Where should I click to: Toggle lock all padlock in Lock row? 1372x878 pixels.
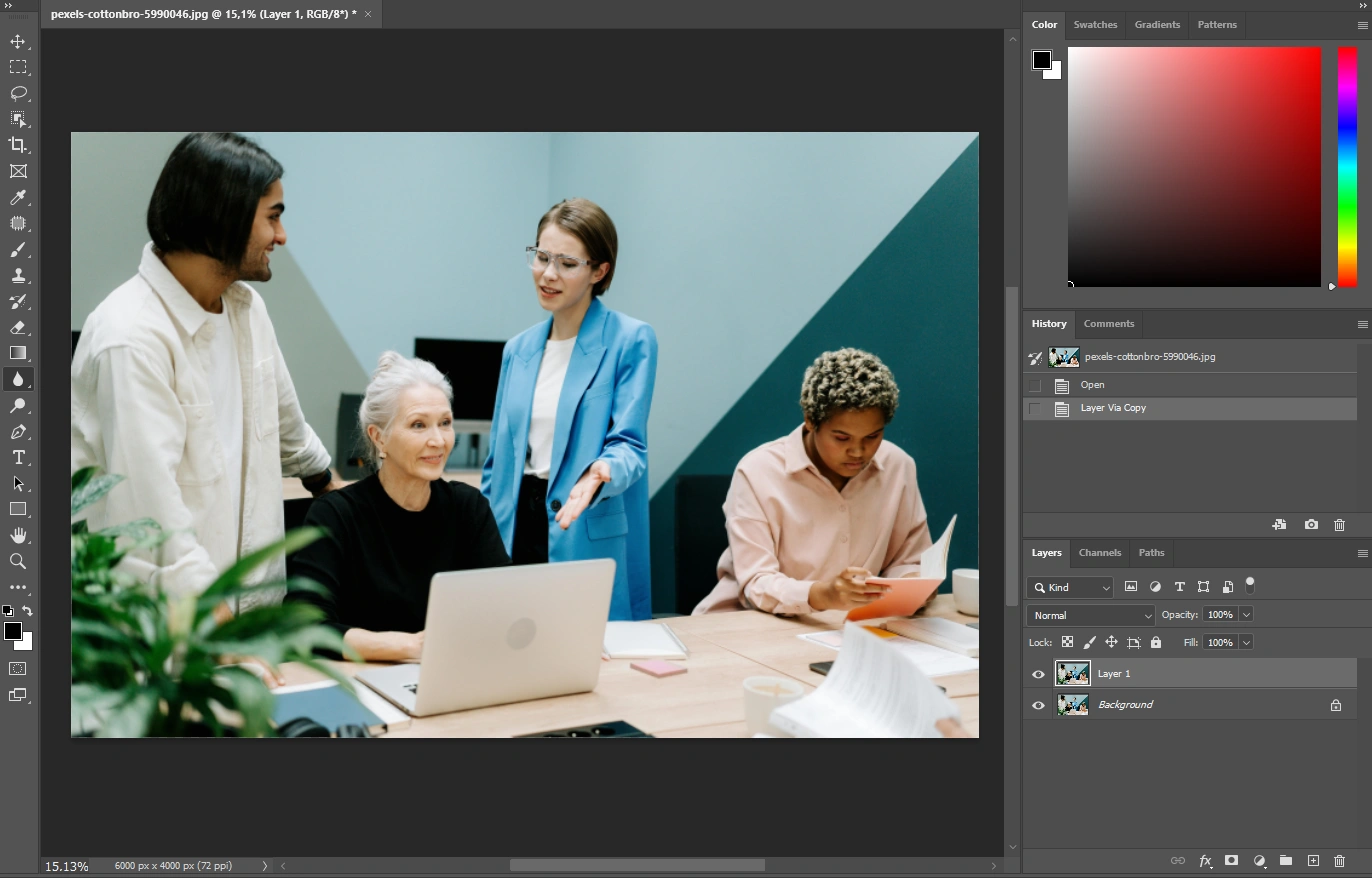click(x=1156, y=642)
